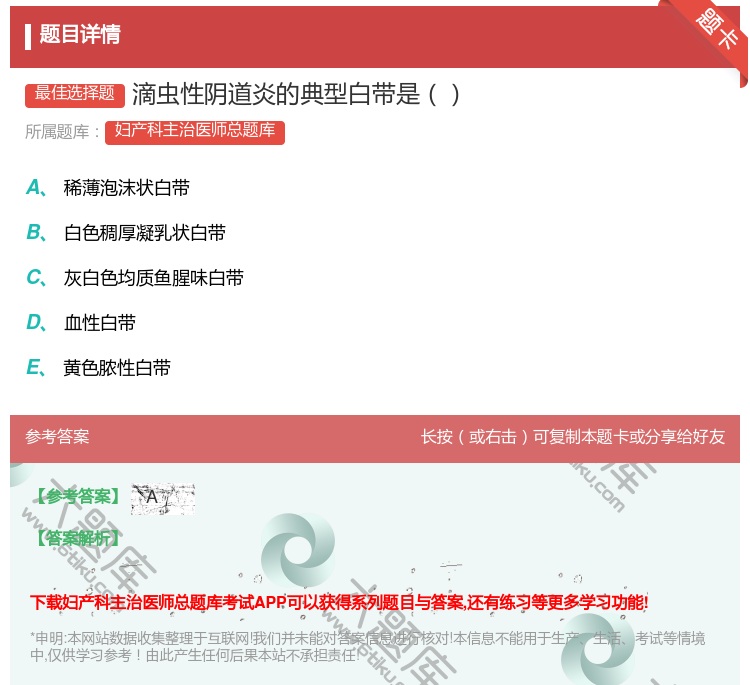Pick answer 黄色脓性白带

coord(118,368)
